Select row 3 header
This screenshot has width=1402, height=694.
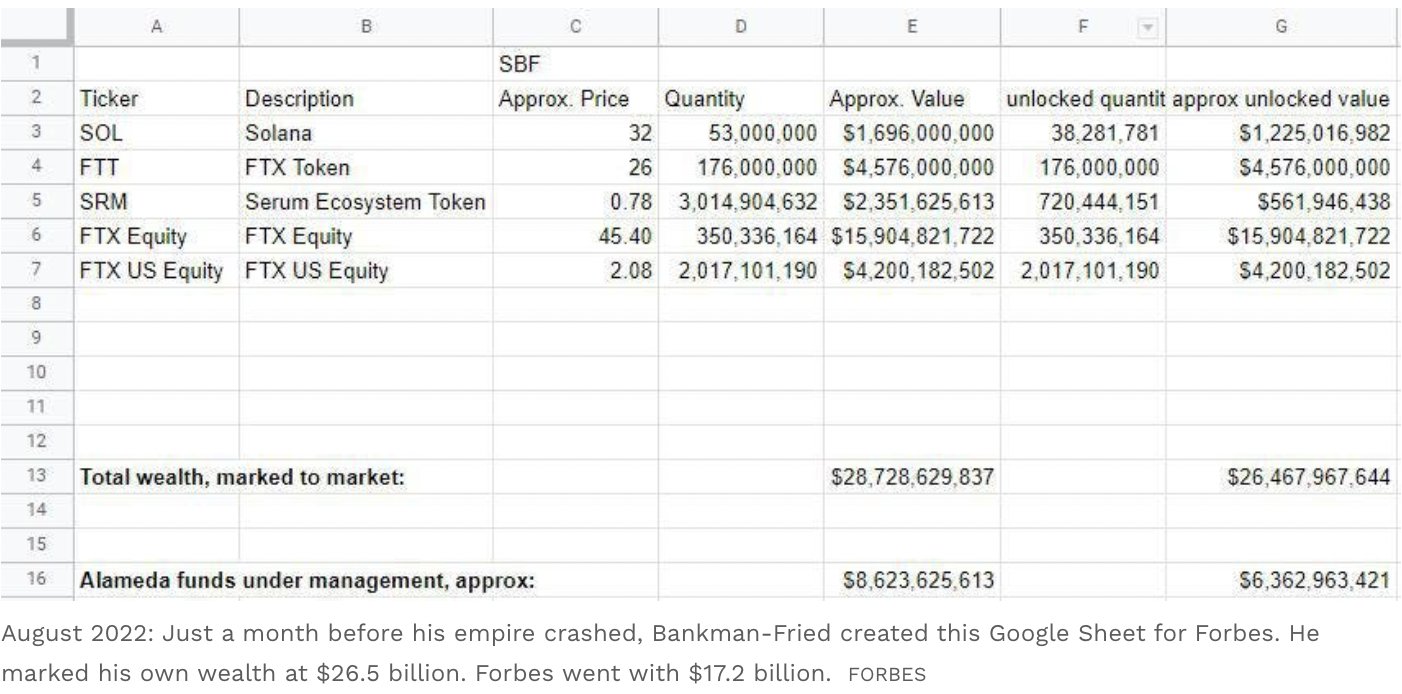[36, 132]
